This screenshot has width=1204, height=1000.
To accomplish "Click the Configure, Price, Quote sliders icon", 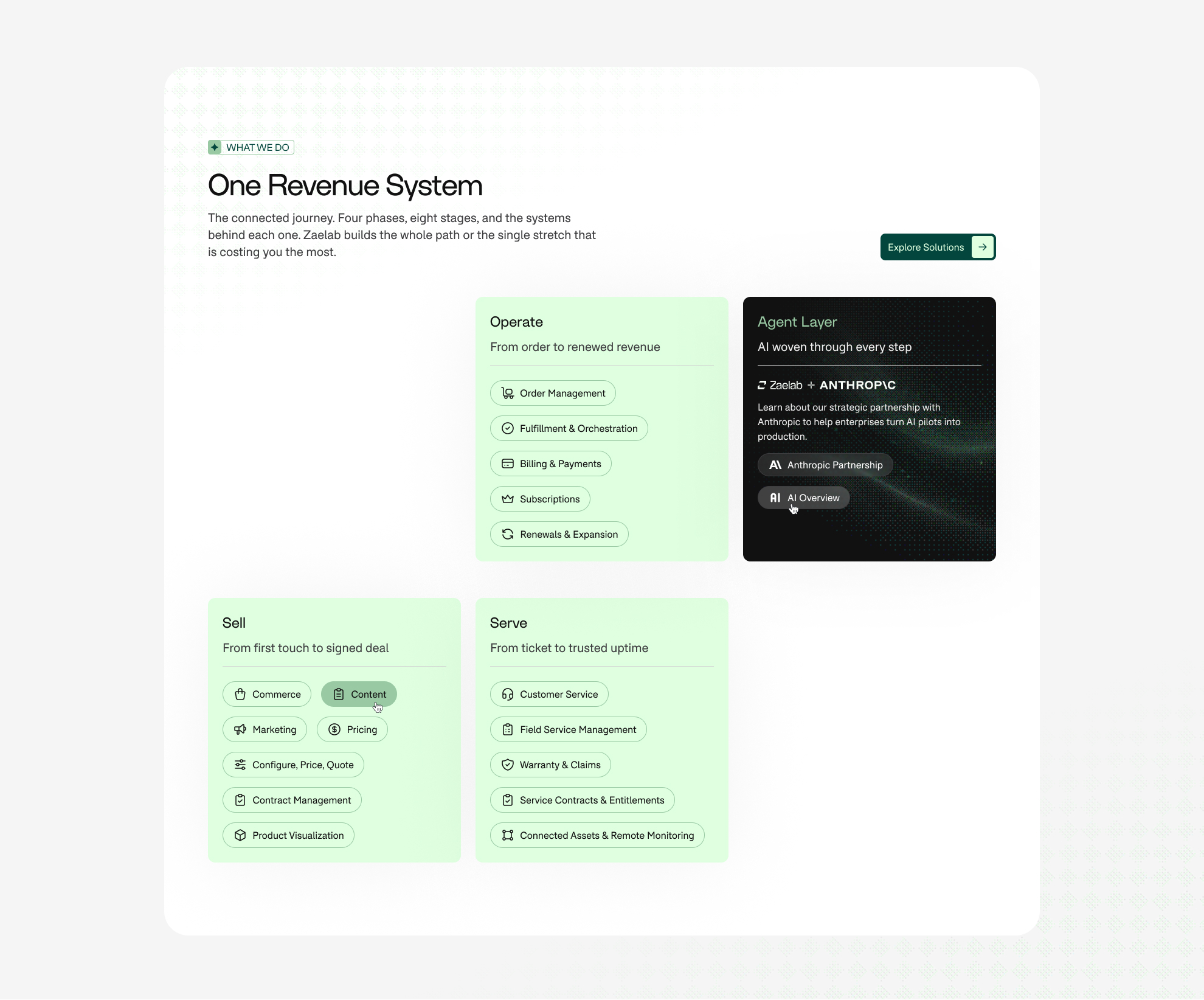I will pyautogui.click(x=240, y=765).
